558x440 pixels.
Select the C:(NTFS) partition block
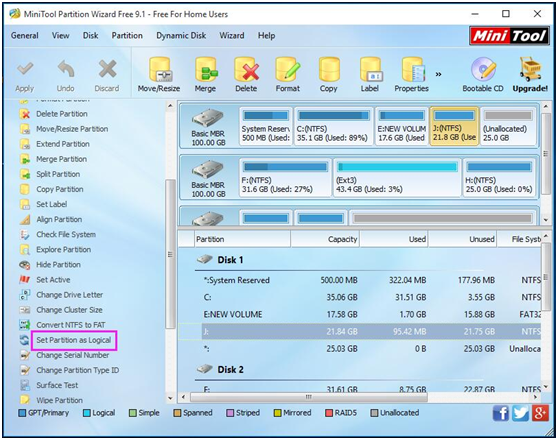pyautogui.click(x=333, y=126)
